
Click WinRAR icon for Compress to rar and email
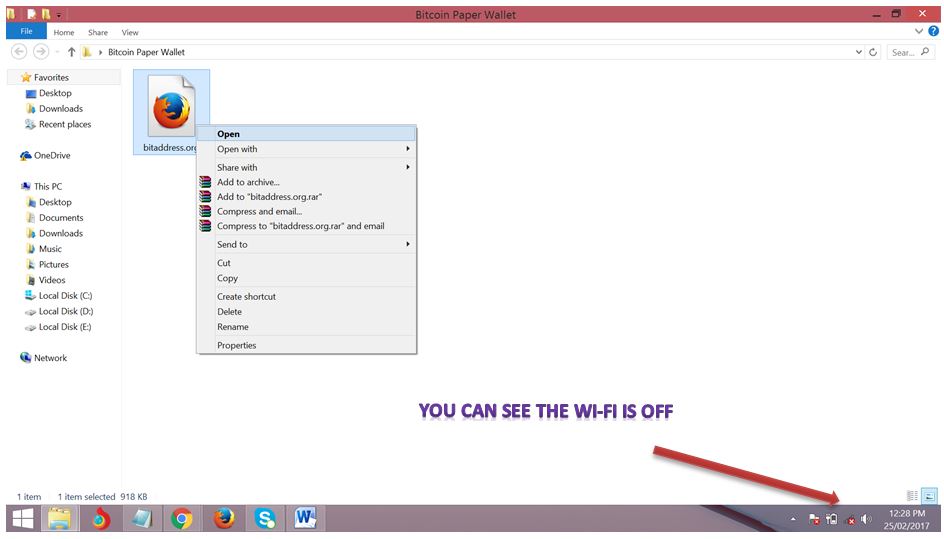pos(205,226)
